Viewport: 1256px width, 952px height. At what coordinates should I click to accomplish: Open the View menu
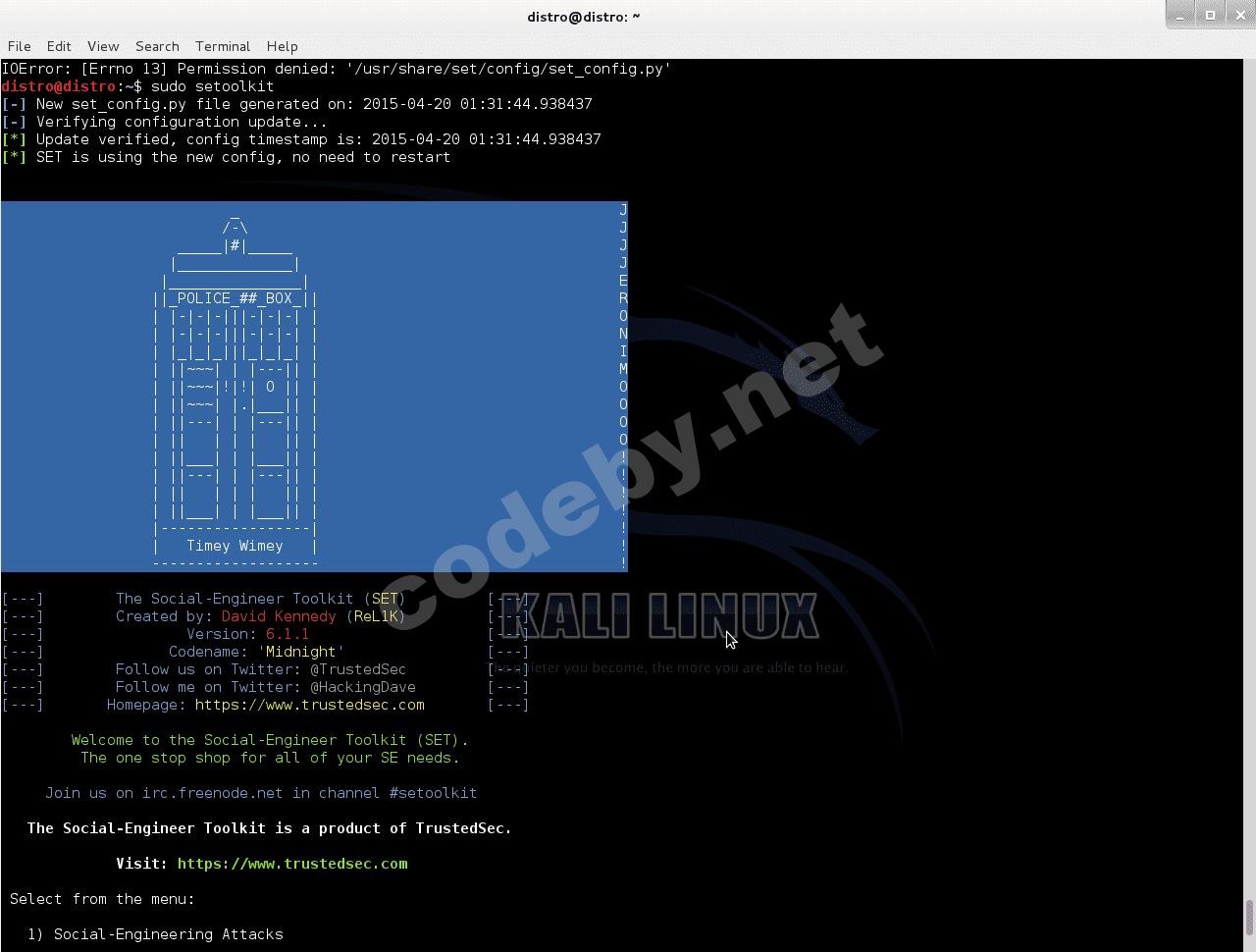(103, 46)
